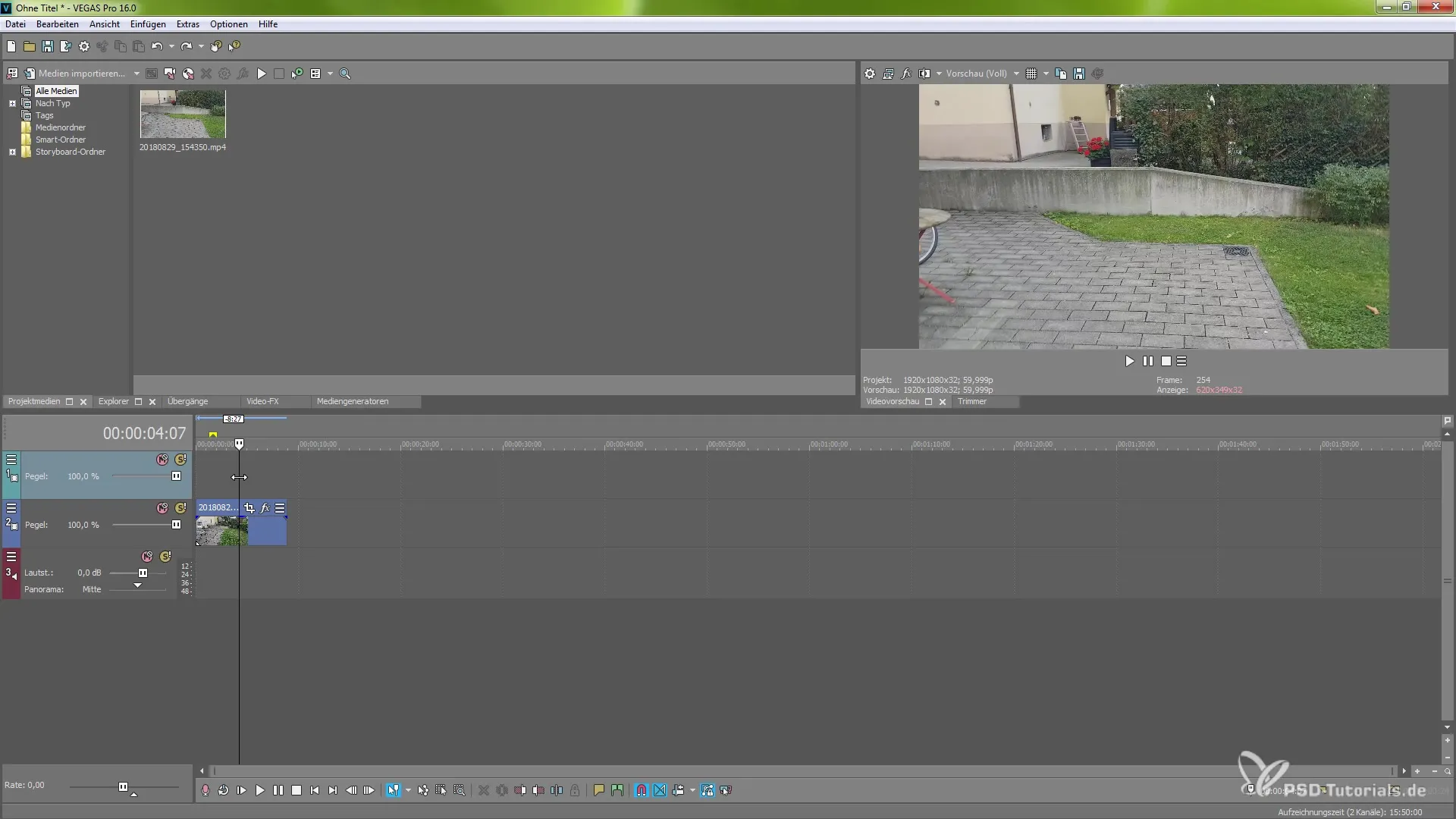Switch to the Mediengeneratoren tab
1456x819 pixels.
[x=353, y=402]
